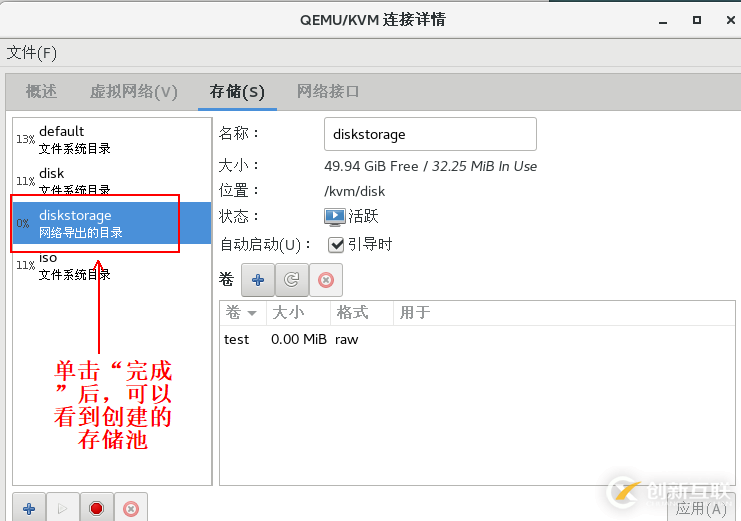The image size is (741, 521).
Task: Switch to the Virtual Networks tab
Action: (133, 91)
